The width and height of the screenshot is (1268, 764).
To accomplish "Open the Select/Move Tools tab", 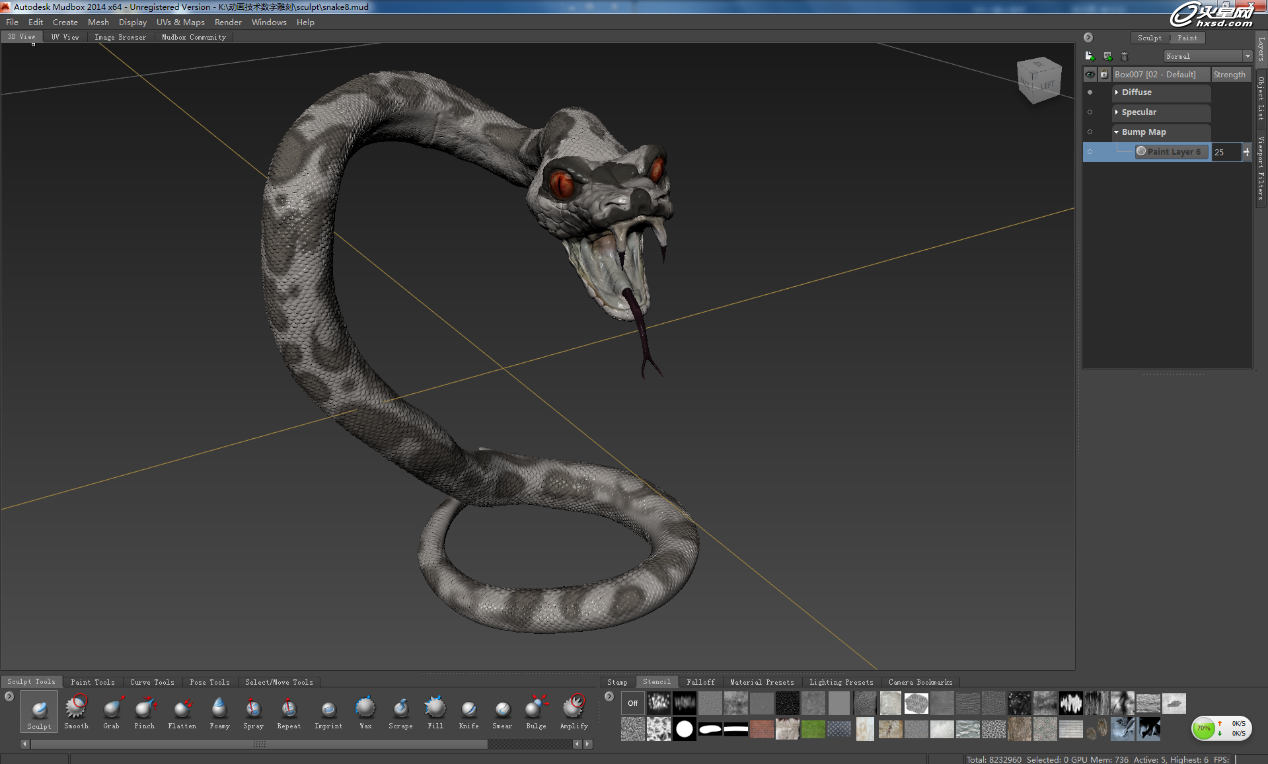I will [x=279, y=682].
